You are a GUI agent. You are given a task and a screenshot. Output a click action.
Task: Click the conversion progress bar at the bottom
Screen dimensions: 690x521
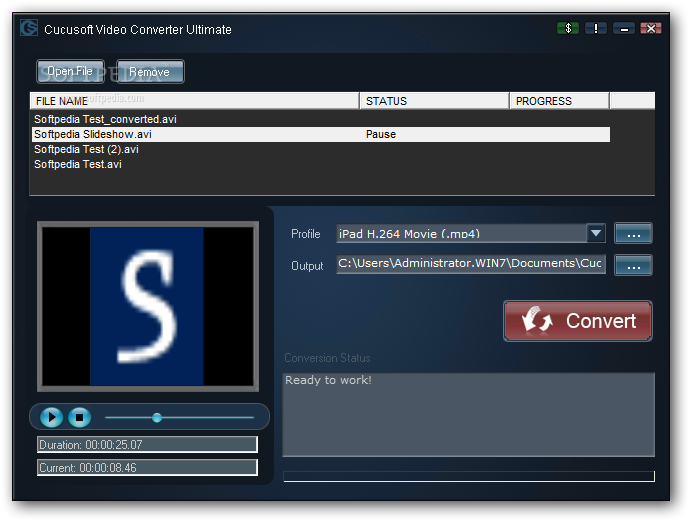point(469,476)
